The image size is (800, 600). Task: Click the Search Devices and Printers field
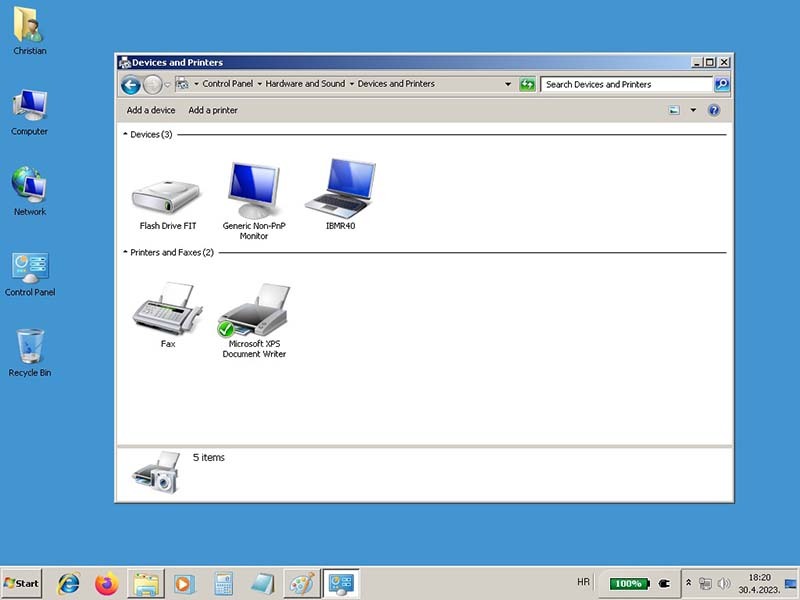click(625, 85)
